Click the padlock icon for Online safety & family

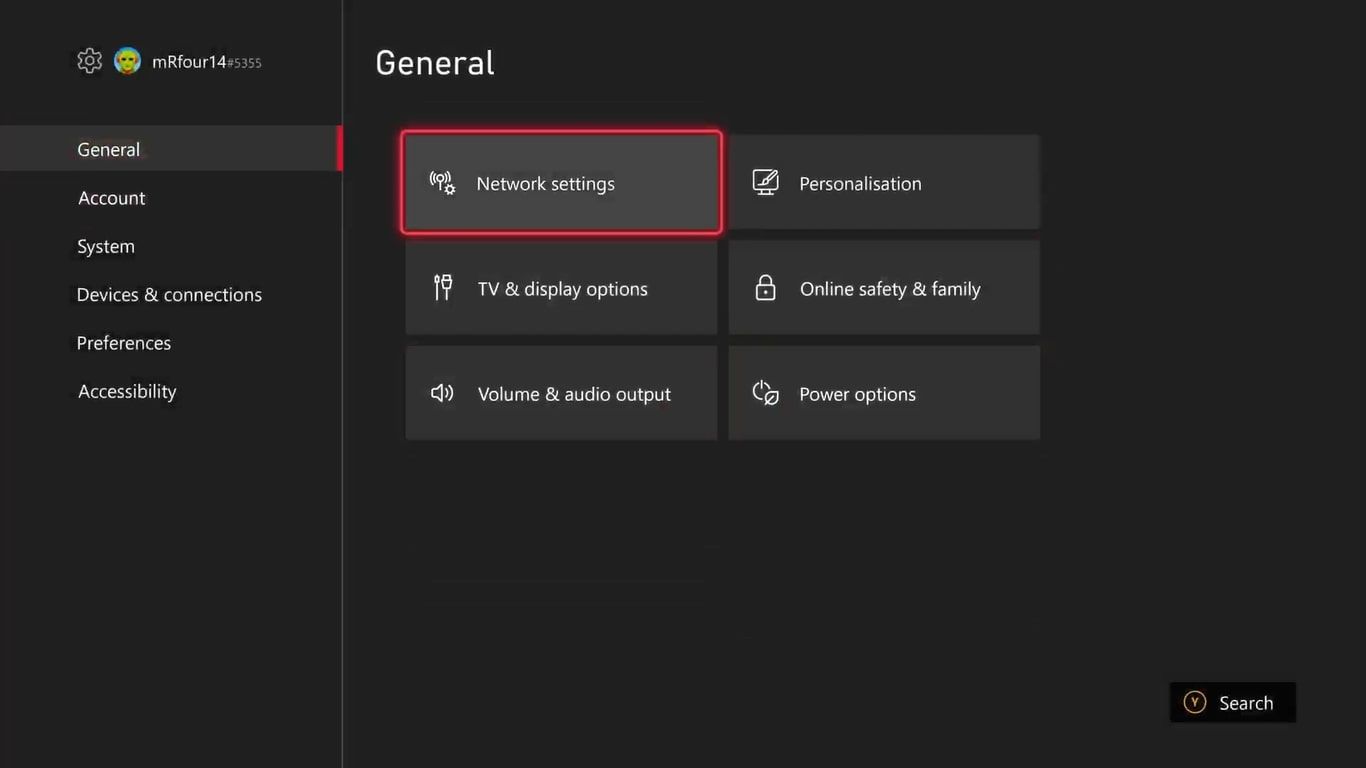pos(765,287)
